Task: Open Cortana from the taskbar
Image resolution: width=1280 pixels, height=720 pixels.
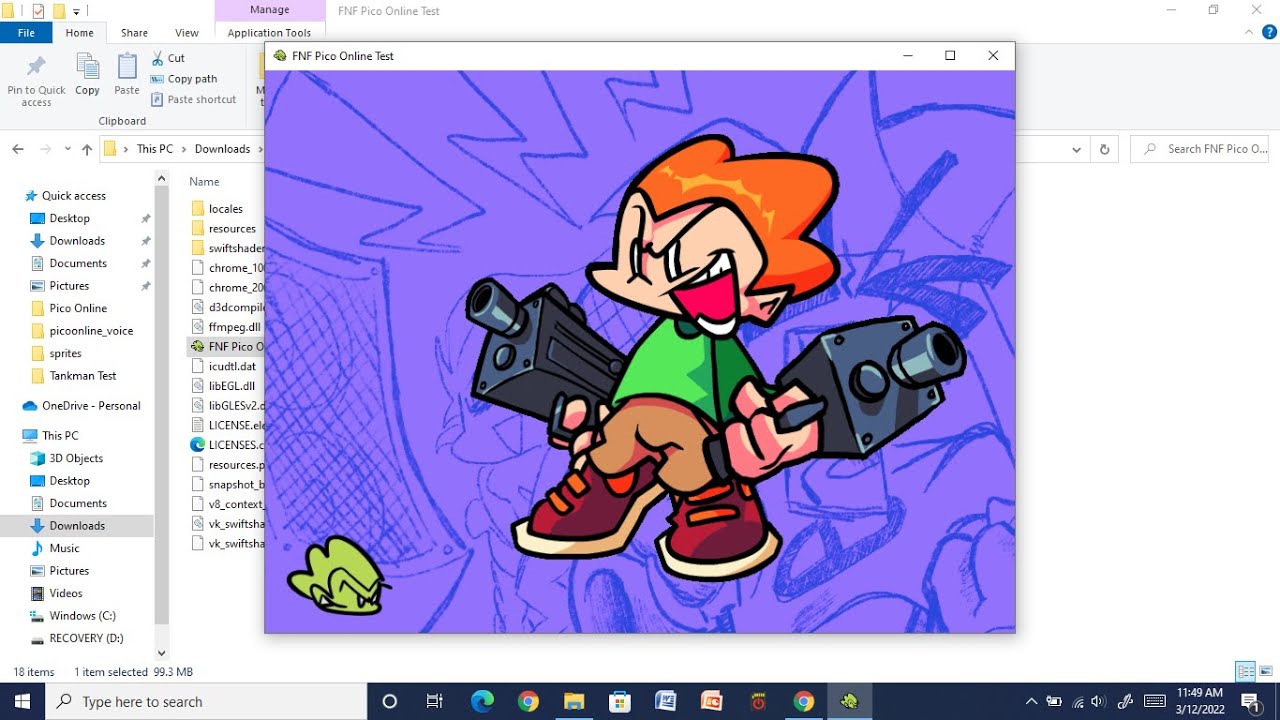Action: pos(390,701)
